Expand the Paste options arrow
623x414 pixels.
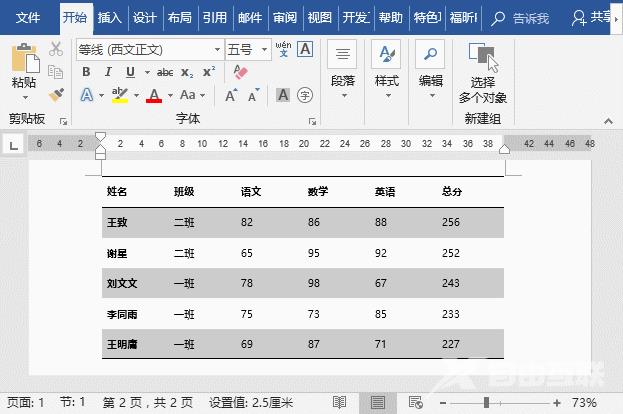[24, 99]
